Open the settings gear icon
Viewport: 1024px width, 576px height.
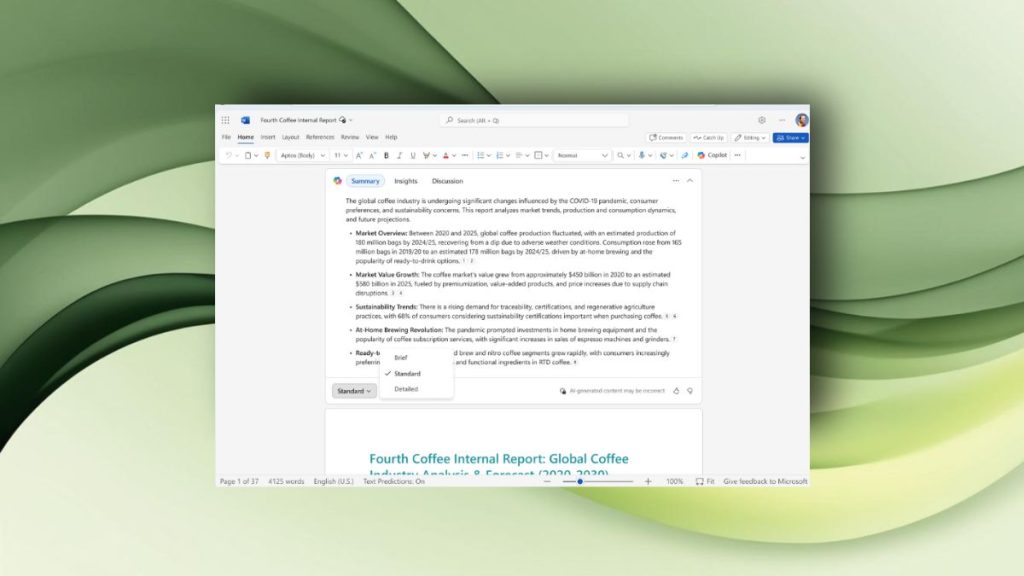tap(761, 120)
